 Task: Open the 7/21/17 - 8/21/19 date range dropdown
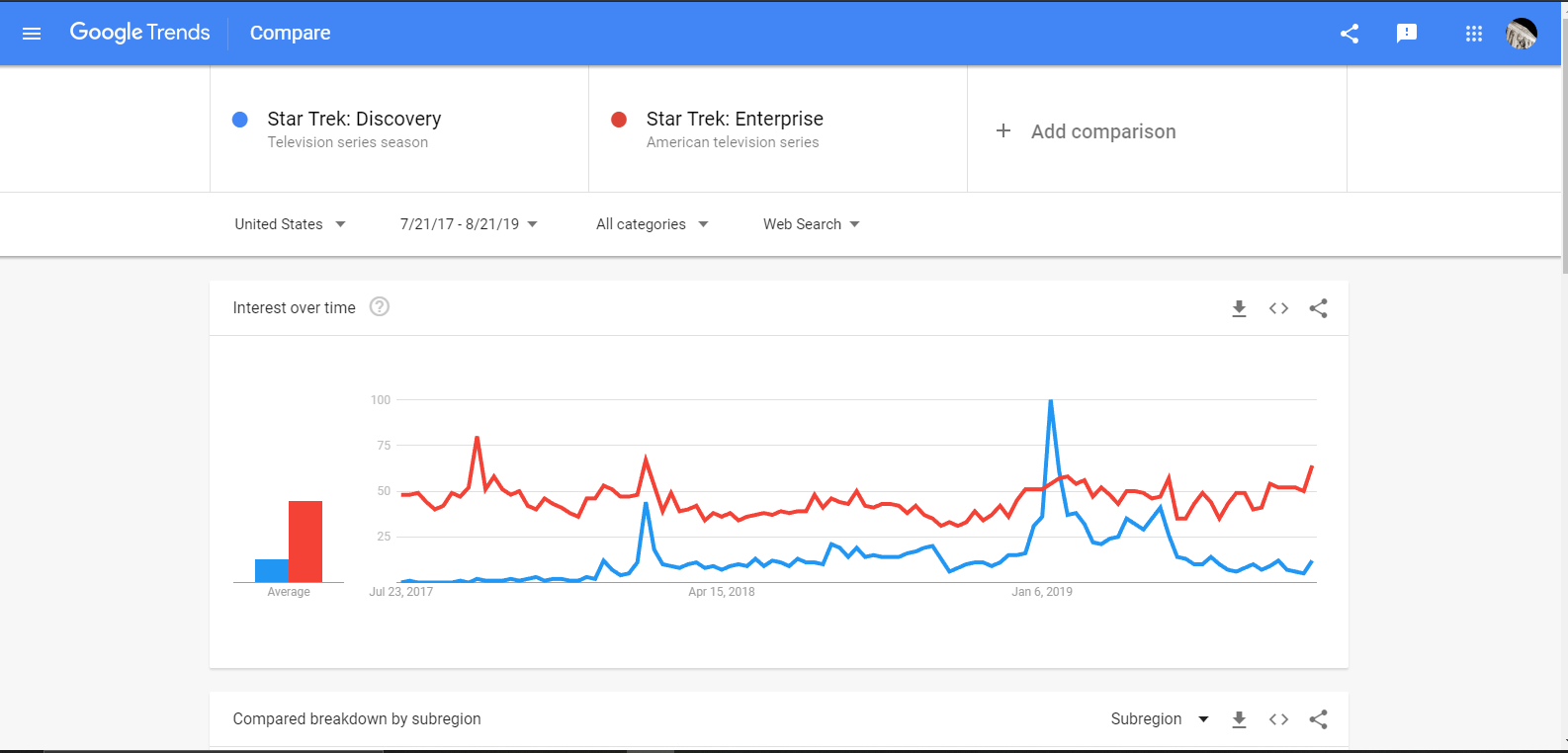click(469, 224)
